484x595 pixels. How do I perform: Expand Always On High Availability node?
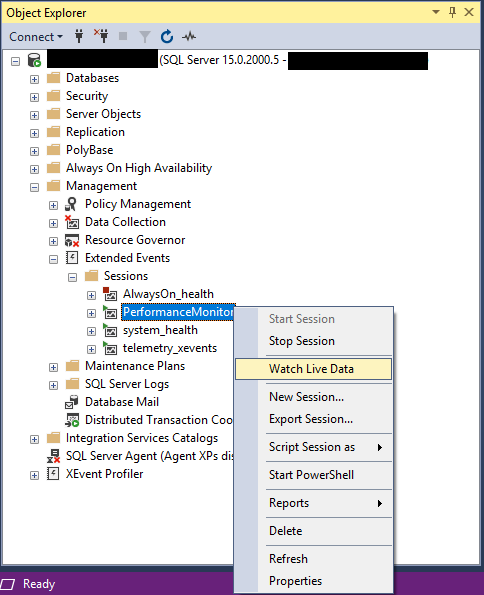[35, 169]
